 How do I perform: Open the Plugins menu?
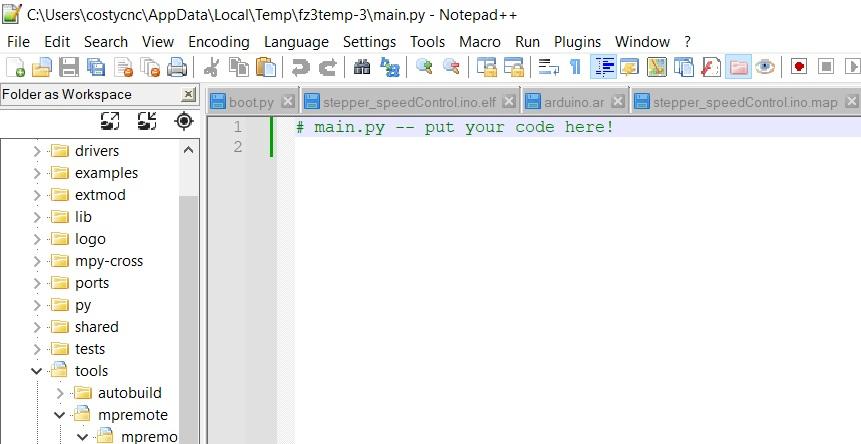[577, 42]
